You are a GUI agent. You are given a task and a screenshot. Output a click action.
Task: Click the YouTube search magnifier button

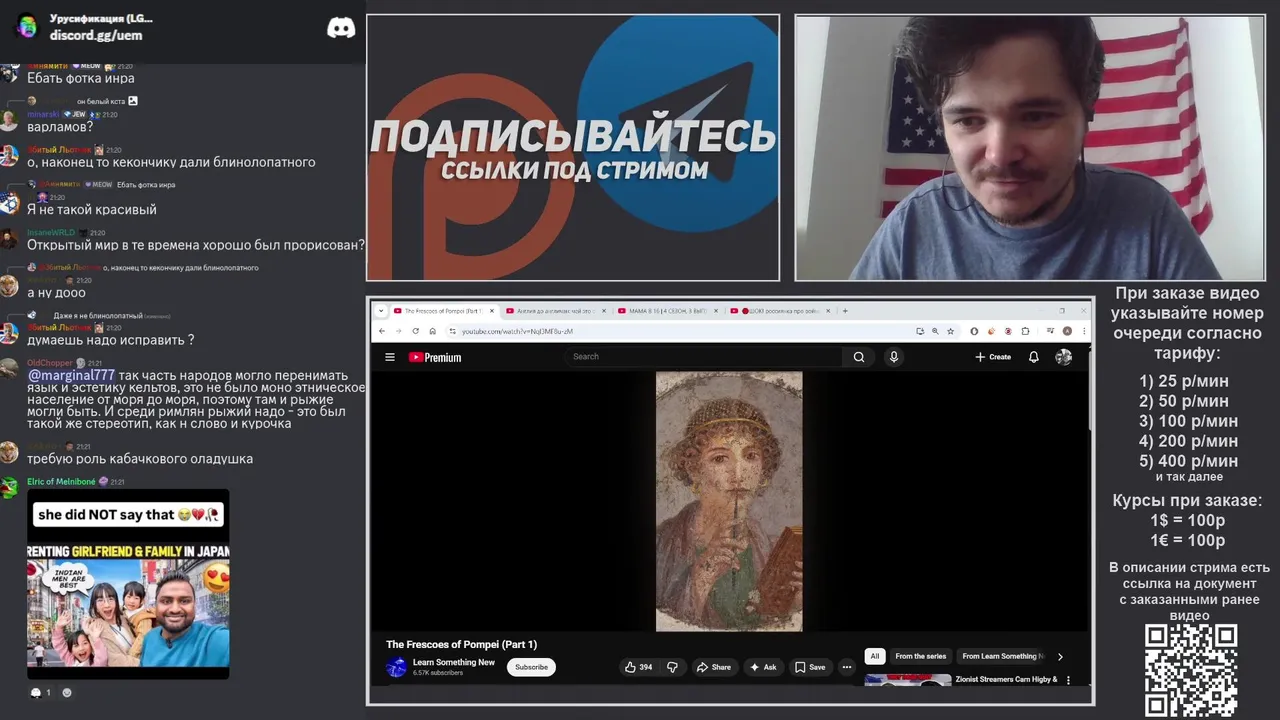pos(858,357)
